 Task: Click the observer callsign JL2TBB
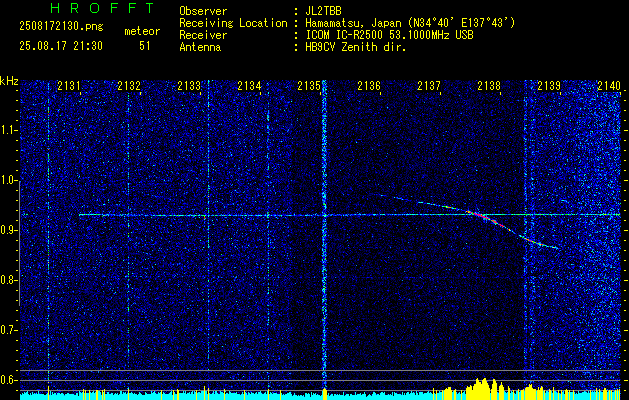pyautogui.click(x=323, y=11)
